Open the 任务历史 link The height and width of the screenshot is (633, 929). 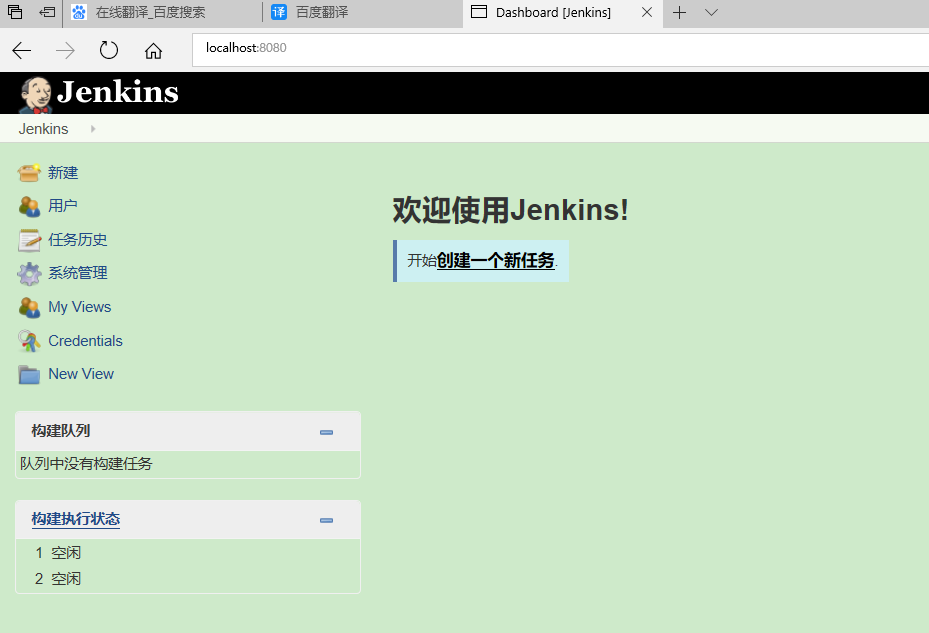[78, 239]
